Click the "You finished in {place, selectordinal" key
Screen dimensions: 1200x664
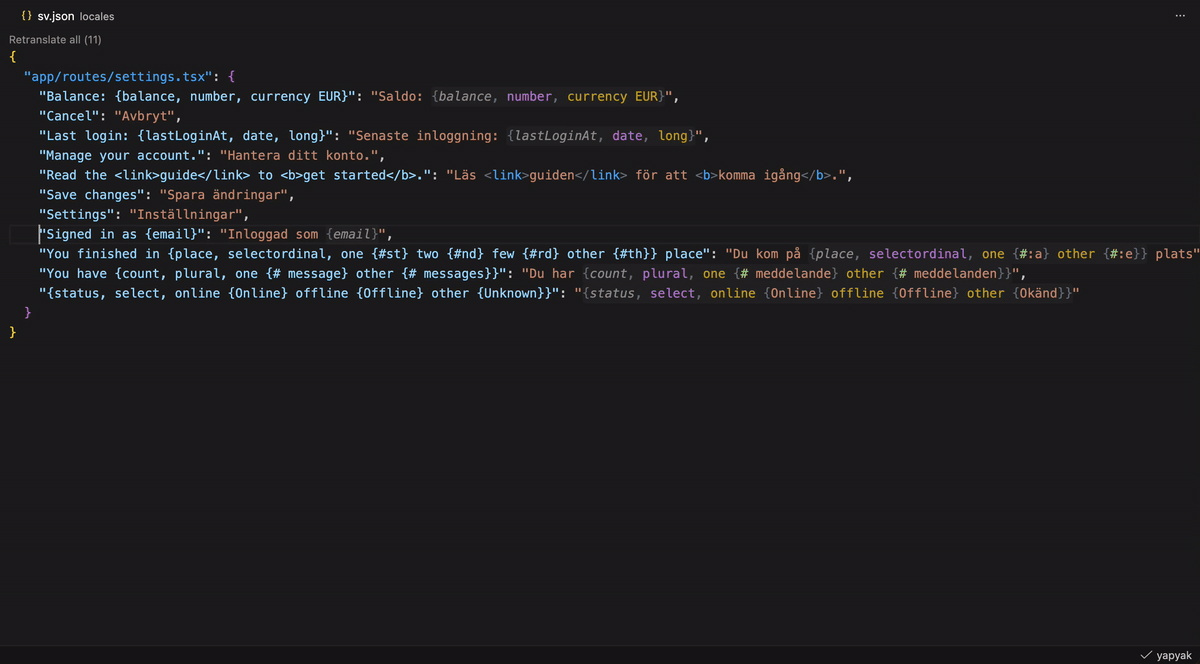(x=375, y=253)
